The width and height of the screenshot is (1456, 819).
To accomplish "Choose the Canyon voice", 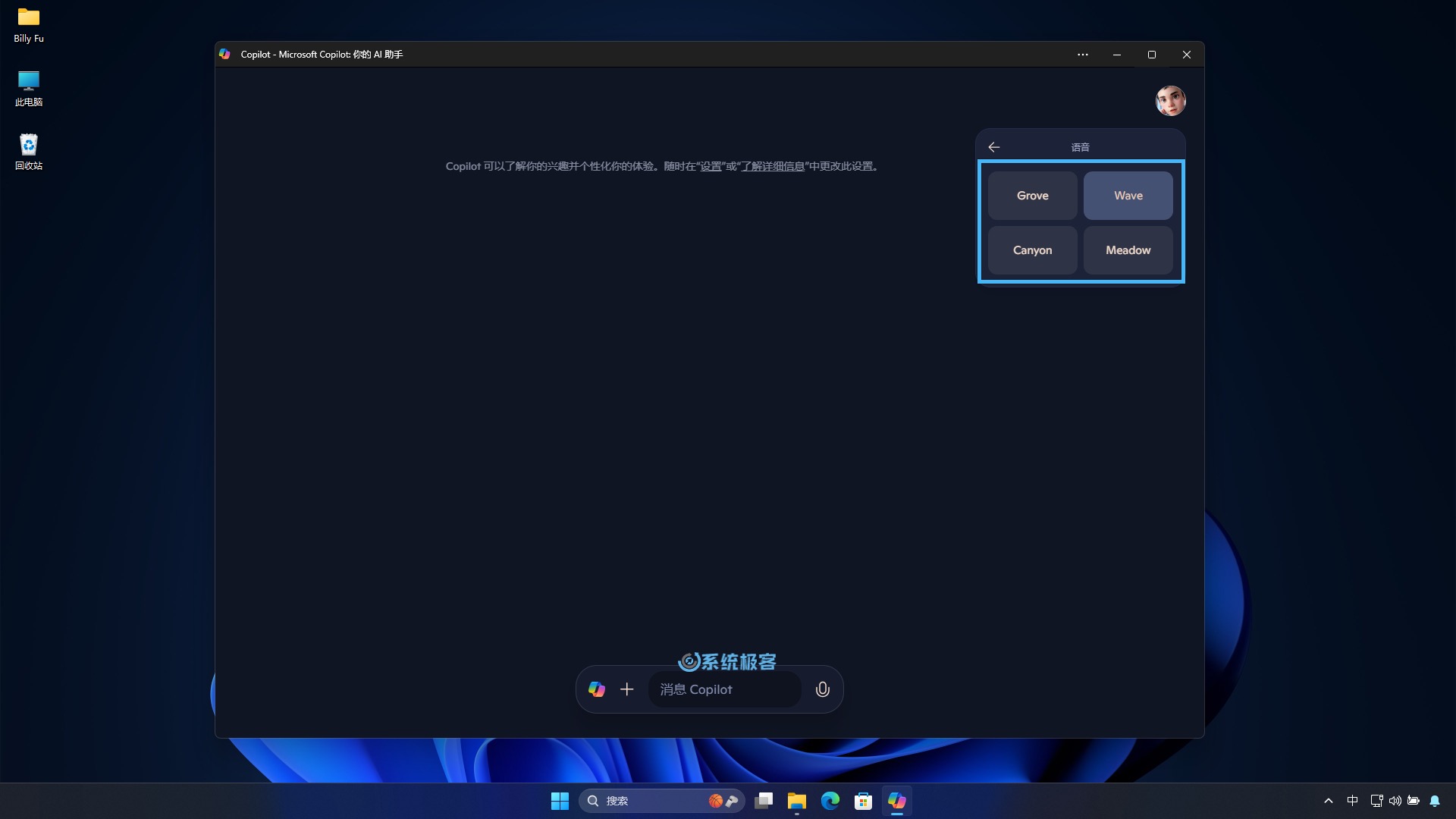I will (x=1032, y=250).
